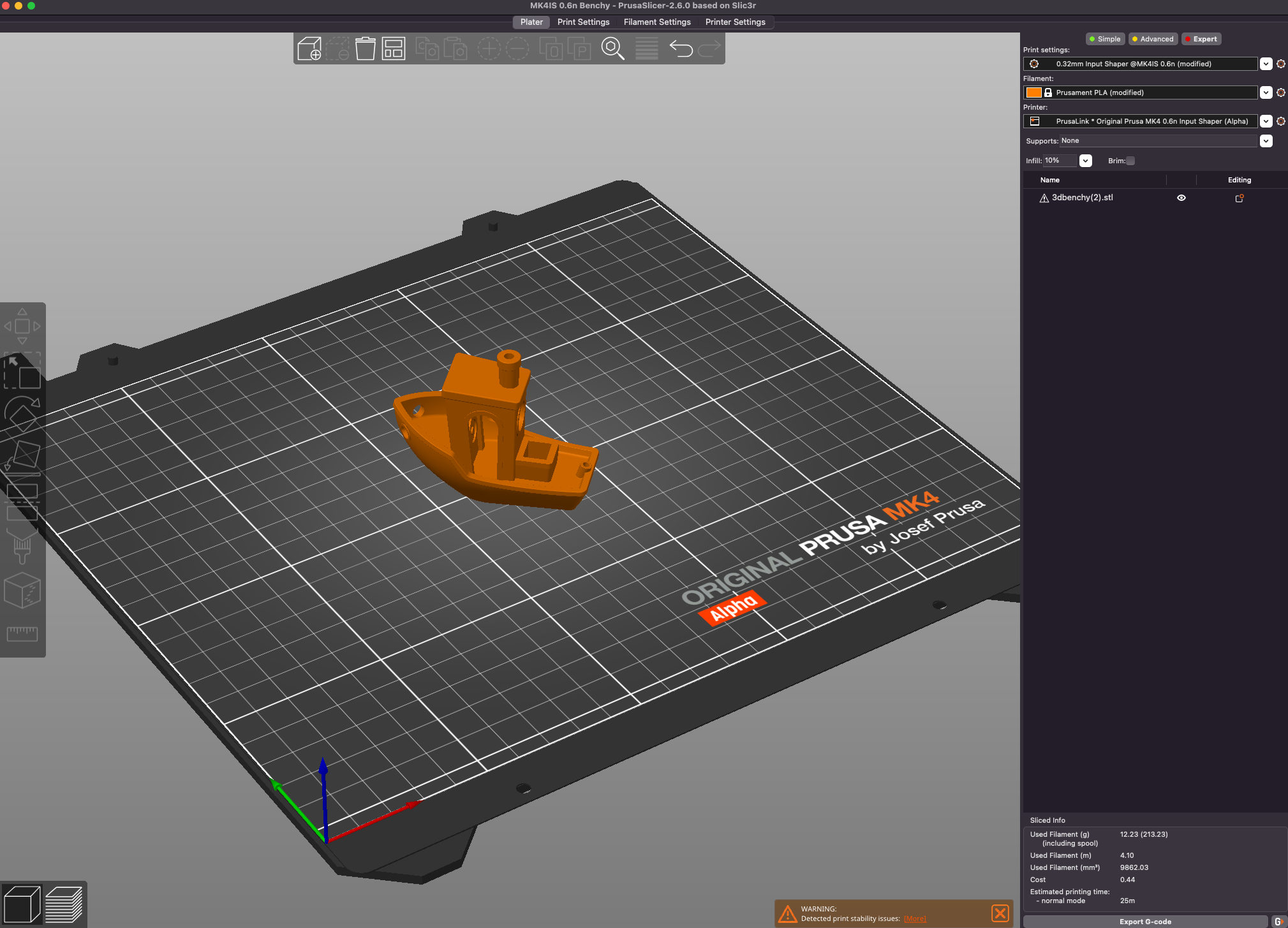This screenshot has width=1288, height=928.
Task: Enable the Brim checkbox
Action: click(x=1130, y=161)
